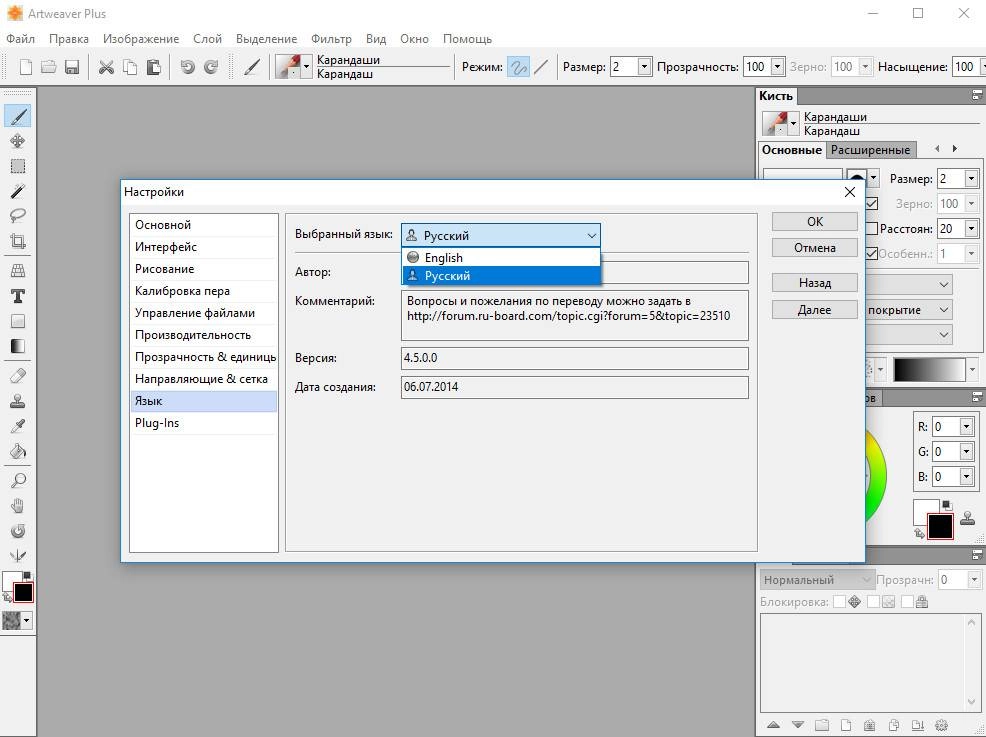Click the Undo arrow toolbar icon
The image size is (986, 737).
(187, 67)
